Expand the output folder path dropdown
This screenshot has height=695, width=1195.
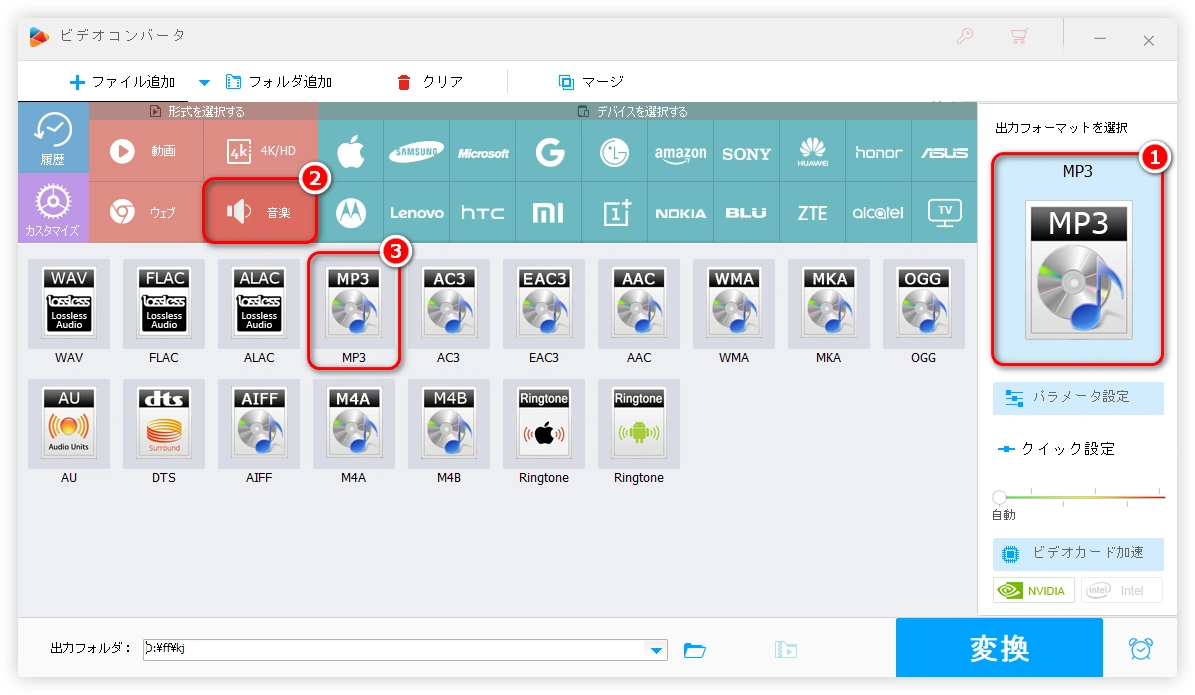657,650
